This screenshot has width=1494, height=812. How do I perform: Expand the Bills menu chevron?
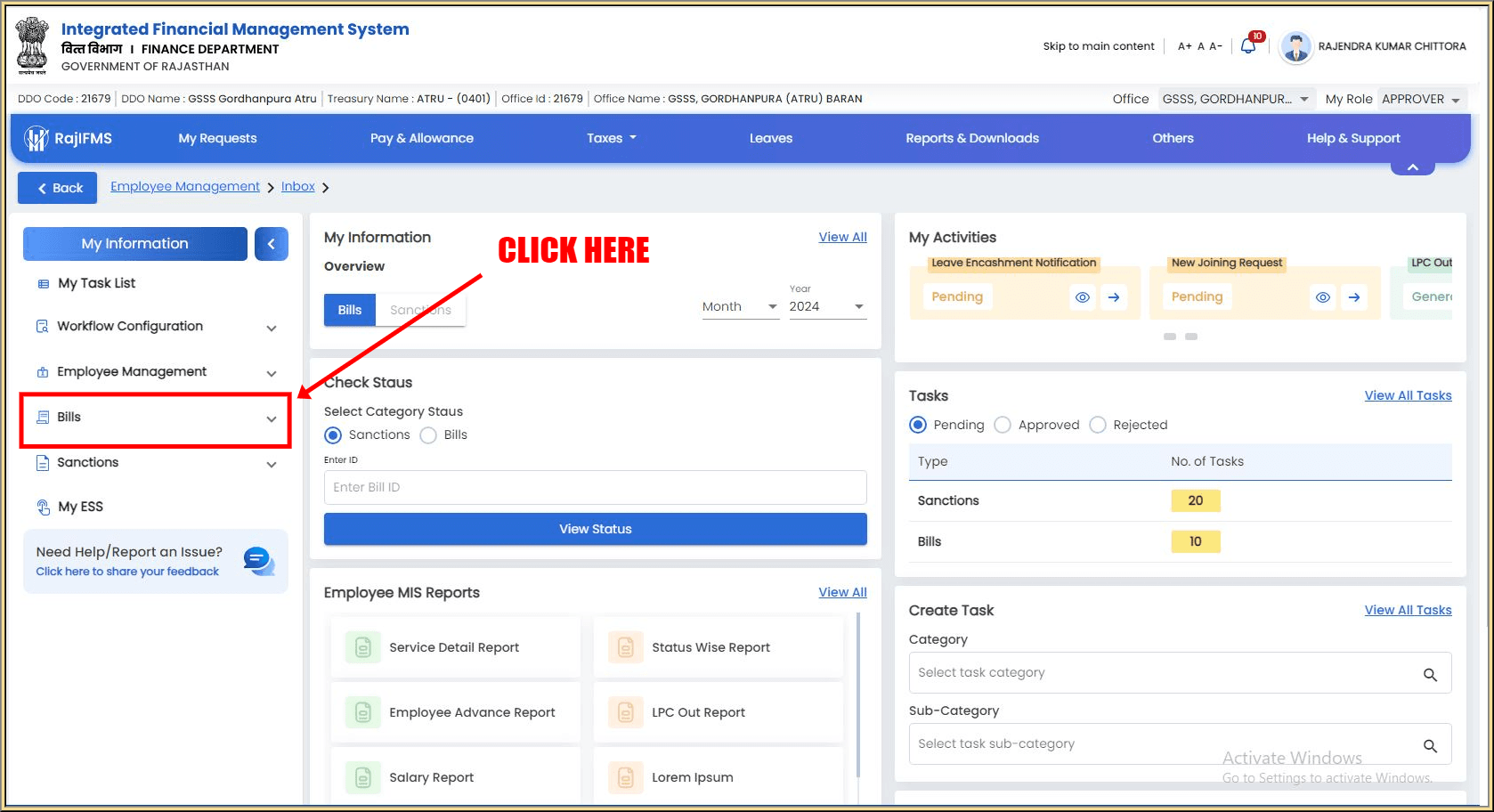point(272,419)
